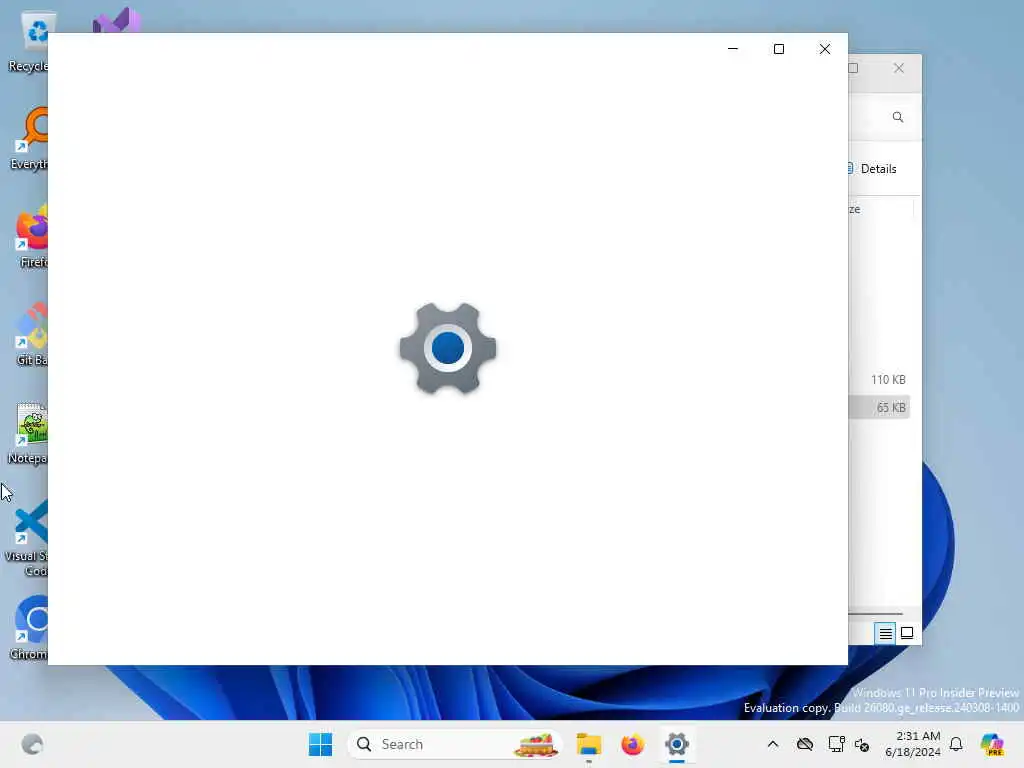Image resolution: width=1024 pixels, height=768 pixels.
Task: Select the Everything desktop shortcut
Action: (28, 139)
